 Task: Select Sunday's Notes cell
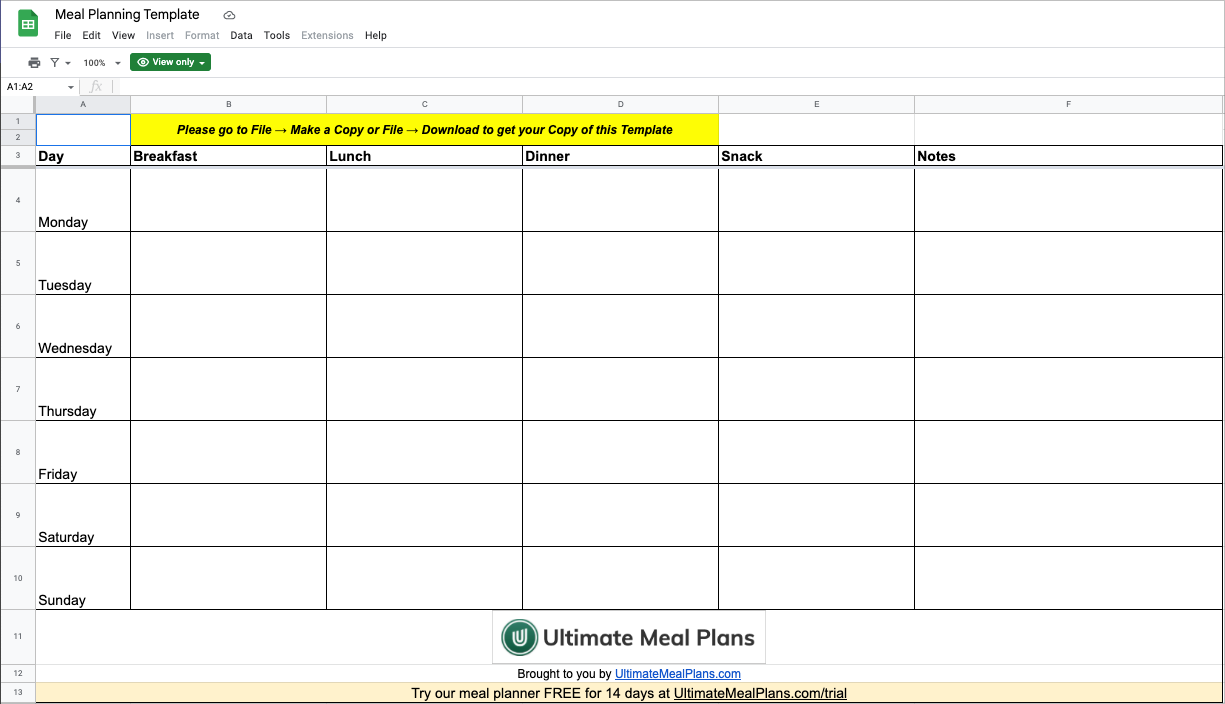click(1068, 578)
